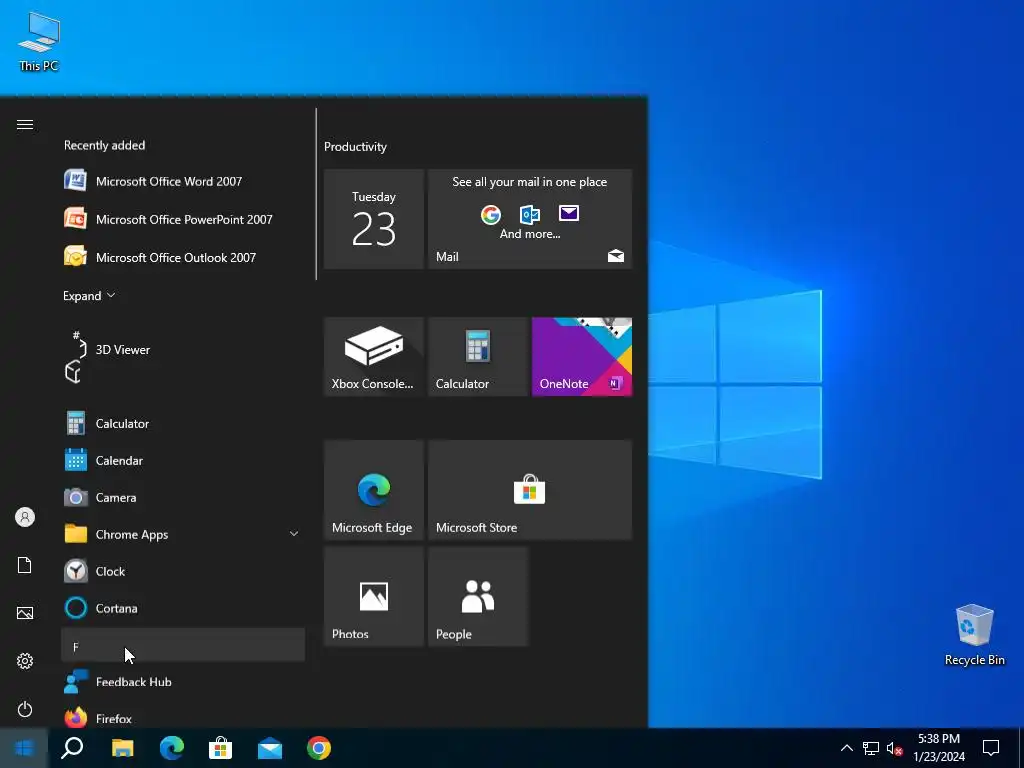The width and height of the screenshot is (1024, 768).
Task: Open Microsoft Office Outlook 2007
Action: (x=183, y=257)
